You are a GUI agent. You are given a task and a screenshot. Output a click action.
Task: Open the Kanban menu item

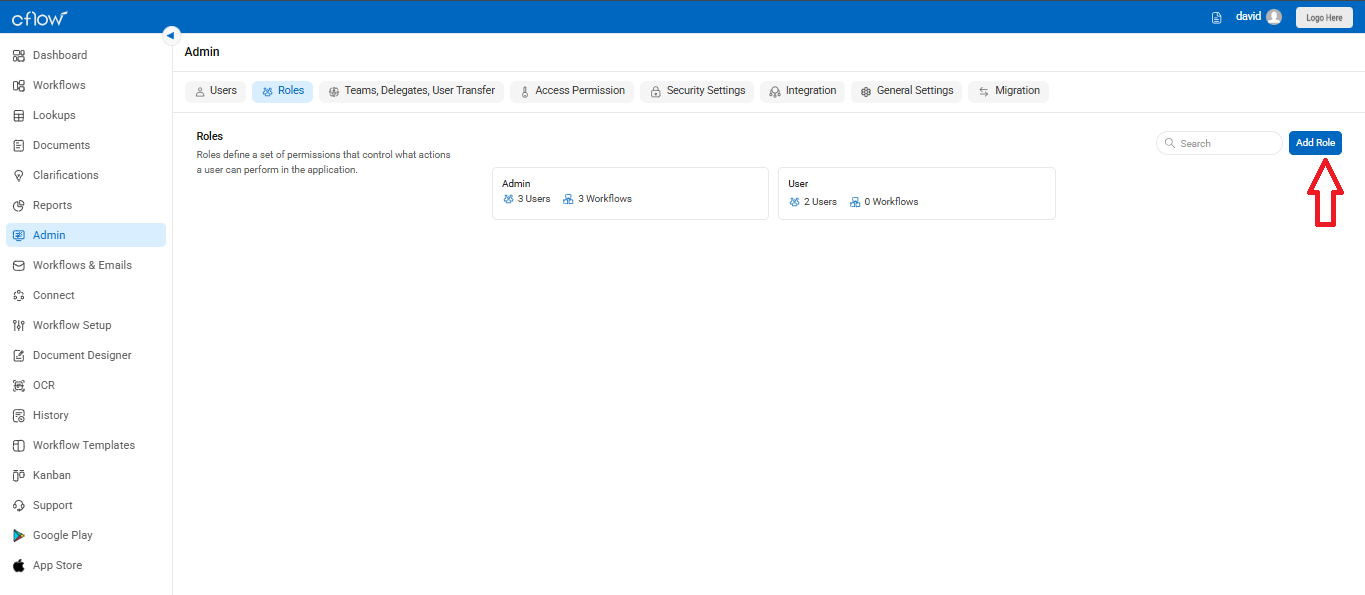pyautogui.click(x=86, y=475)
